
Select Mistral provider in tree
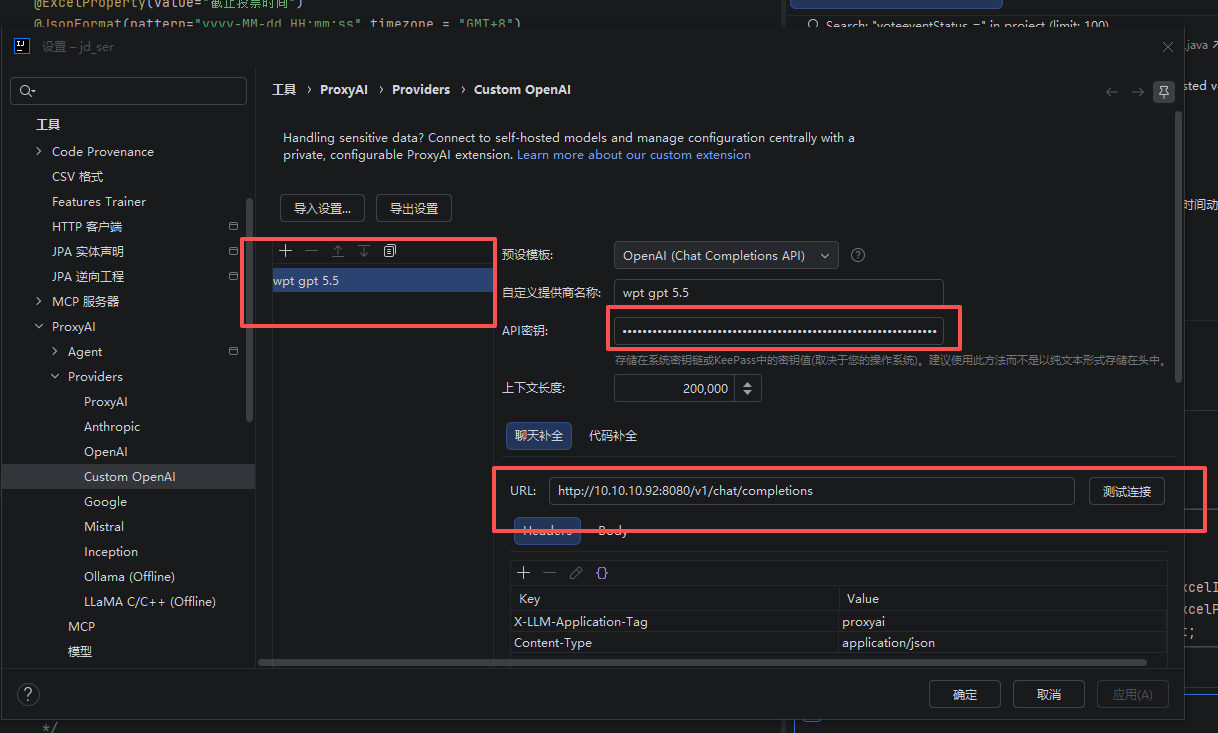click(104, 526)
